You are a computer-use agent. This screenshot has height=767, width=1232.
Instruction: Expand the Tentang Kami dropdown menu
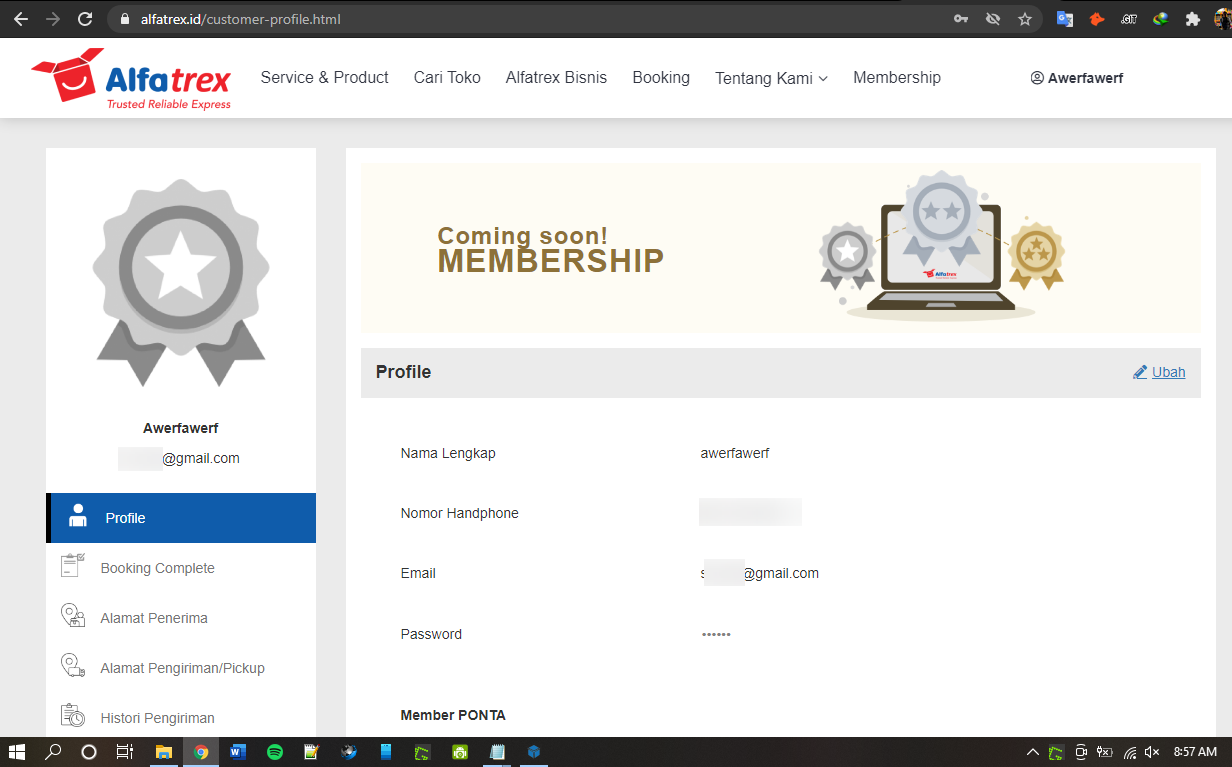pos(771,78)
